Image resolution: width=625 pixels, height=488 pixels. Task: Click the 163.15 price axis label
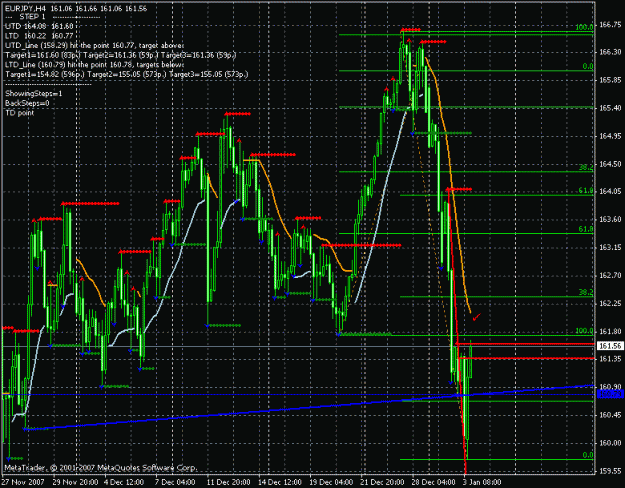coord(610,248)
